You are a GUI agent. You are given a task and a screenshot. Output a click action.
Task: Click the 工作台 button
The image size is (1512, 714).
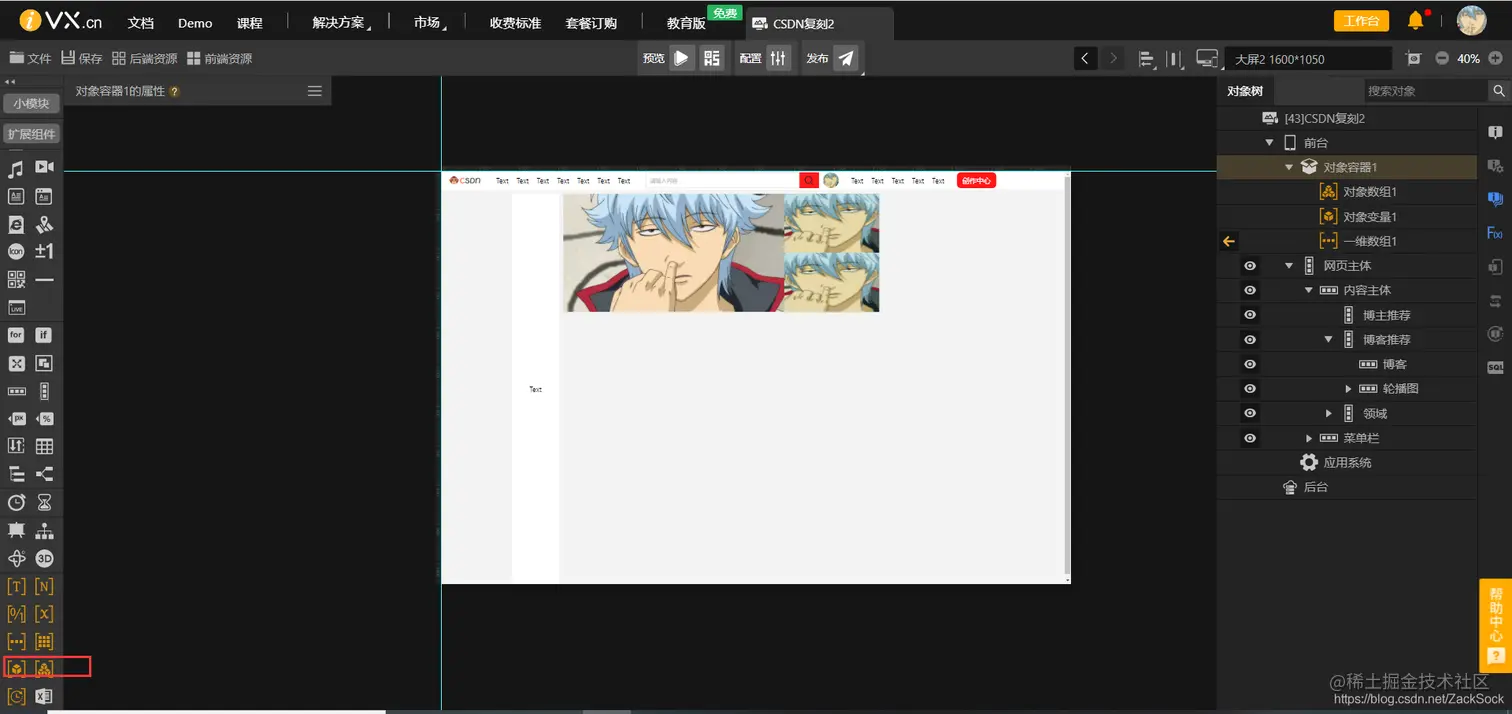(x=1361, y=20)
